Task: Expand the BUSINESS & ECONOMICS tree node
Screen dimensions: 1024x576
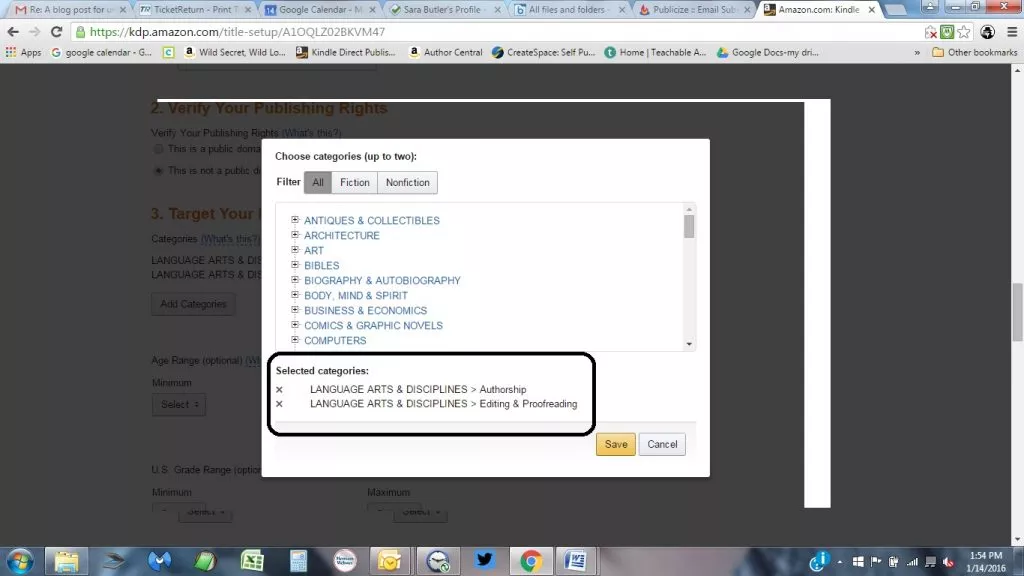Action: (296, 310)
